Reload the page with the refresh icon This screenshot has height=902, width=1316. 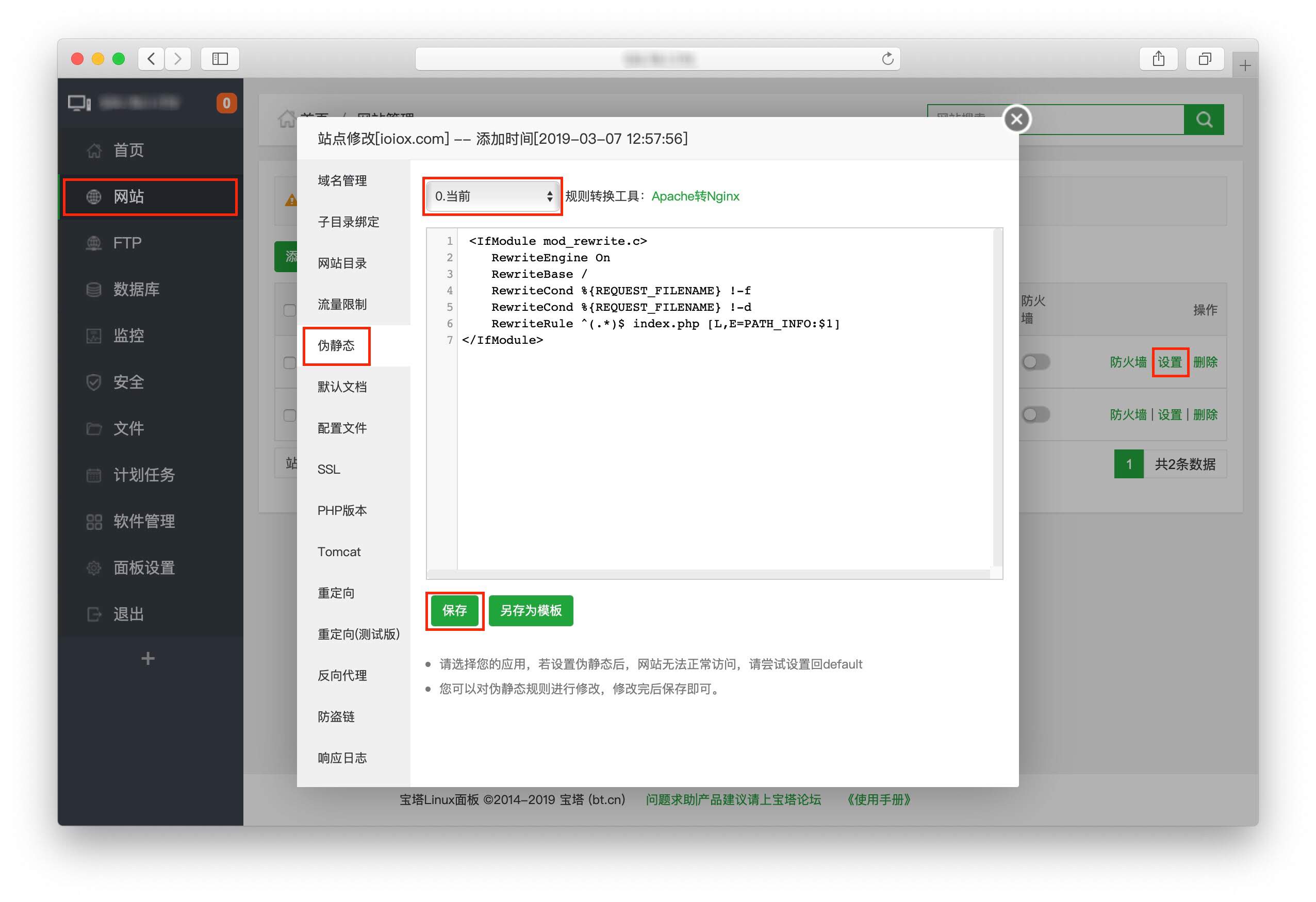(x=887, y=58)
